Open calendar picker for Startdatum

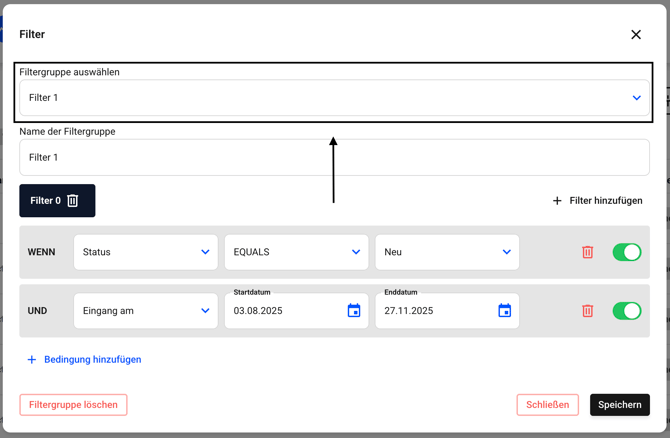[354, 311]
